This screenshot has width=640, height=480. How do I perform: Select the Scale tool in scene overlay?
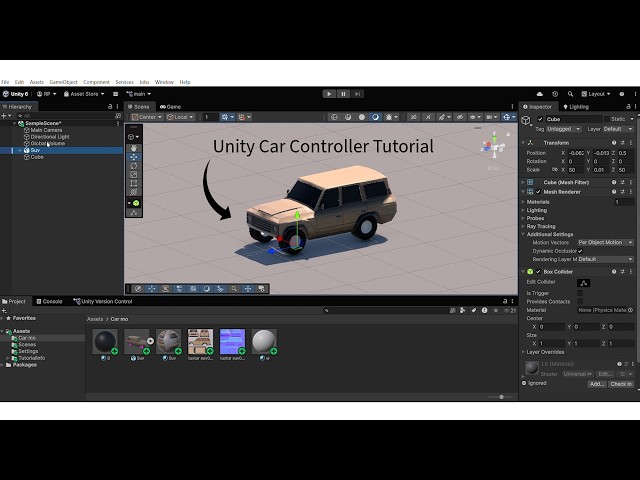[x=134, y=175]
